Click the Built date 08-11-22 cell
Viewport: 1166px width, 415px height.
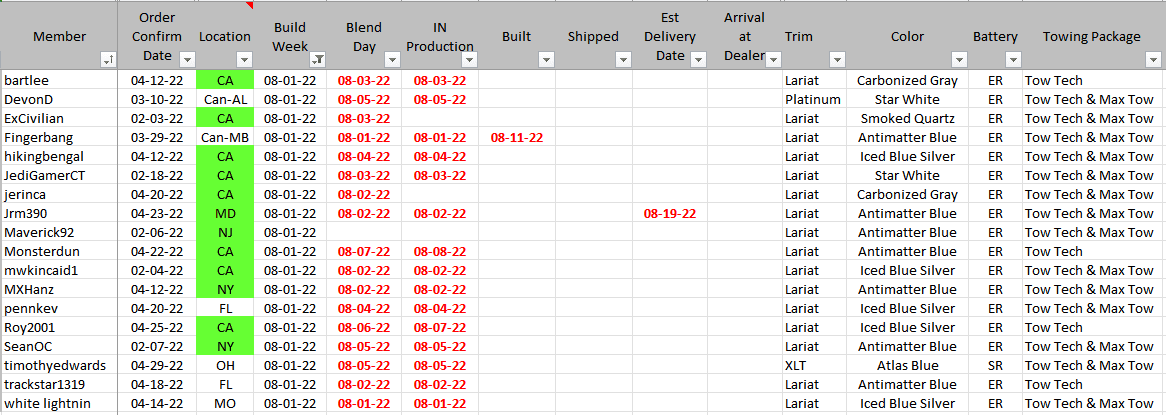[x=517, y=138]
